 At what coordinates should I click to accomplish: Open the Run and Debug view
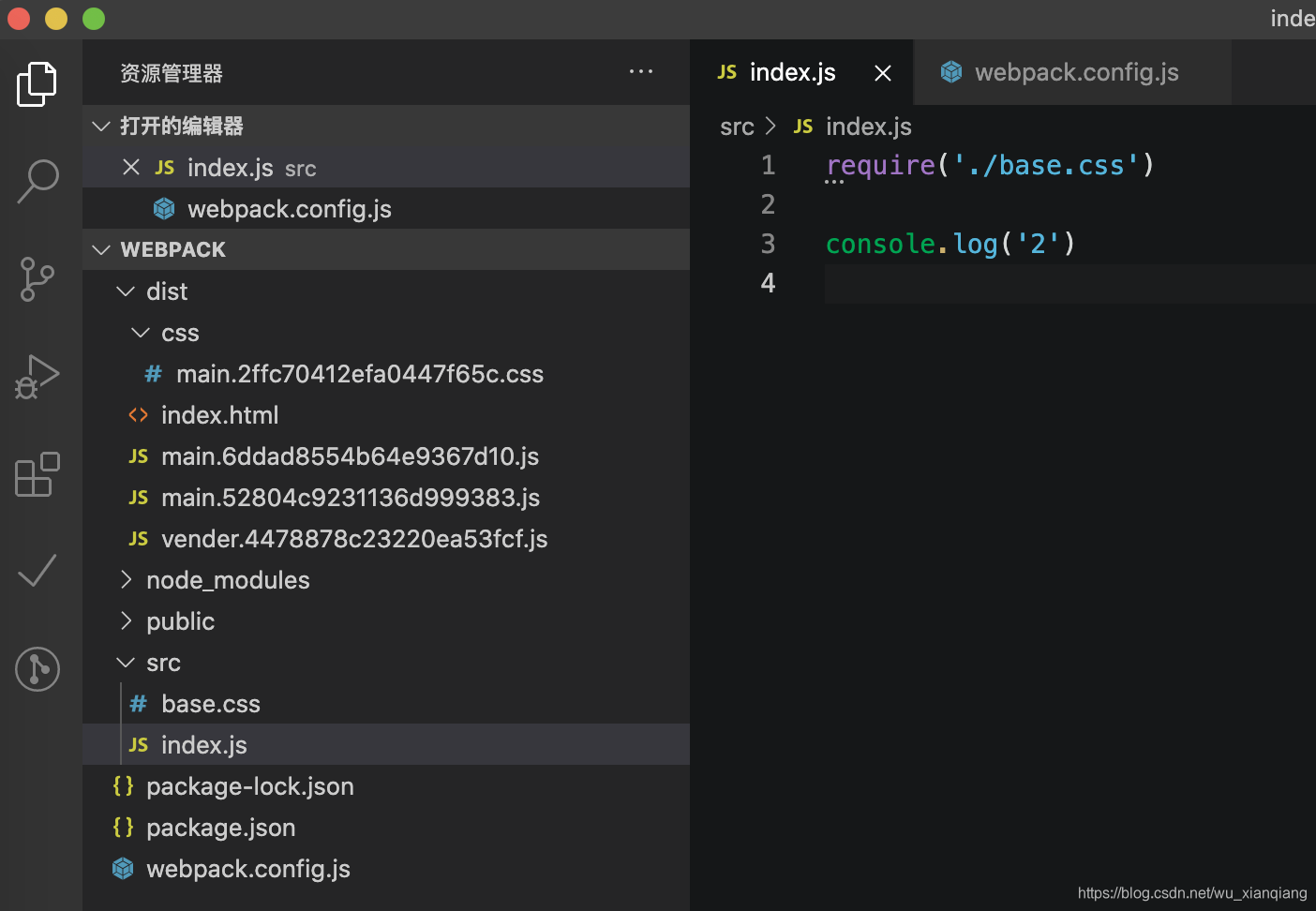[37, 377]
